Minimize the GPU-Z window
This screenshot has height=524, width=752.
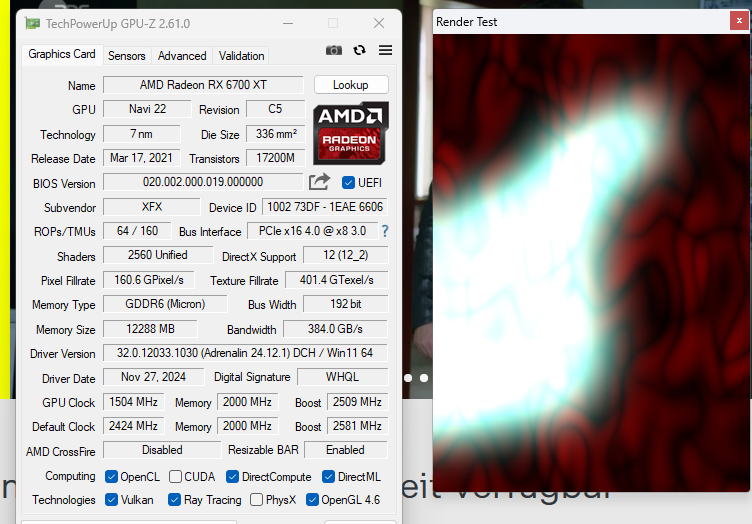tap(288, 23)
